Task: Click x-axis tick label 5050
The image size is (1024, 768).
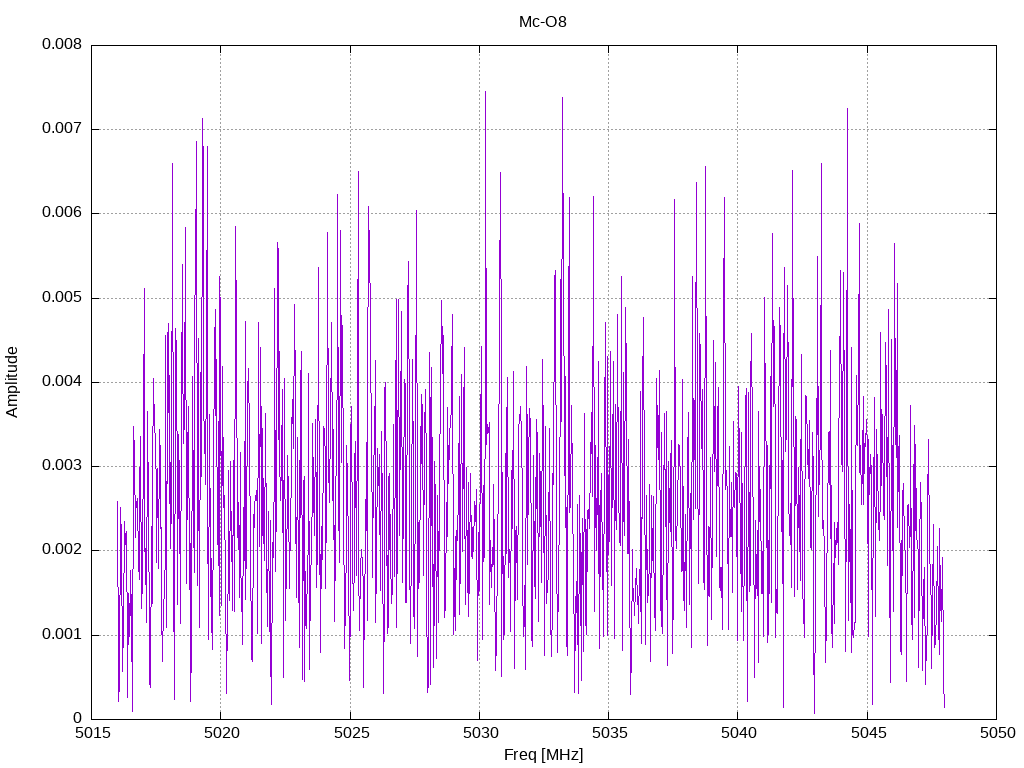Action: [x=998, y=733]
